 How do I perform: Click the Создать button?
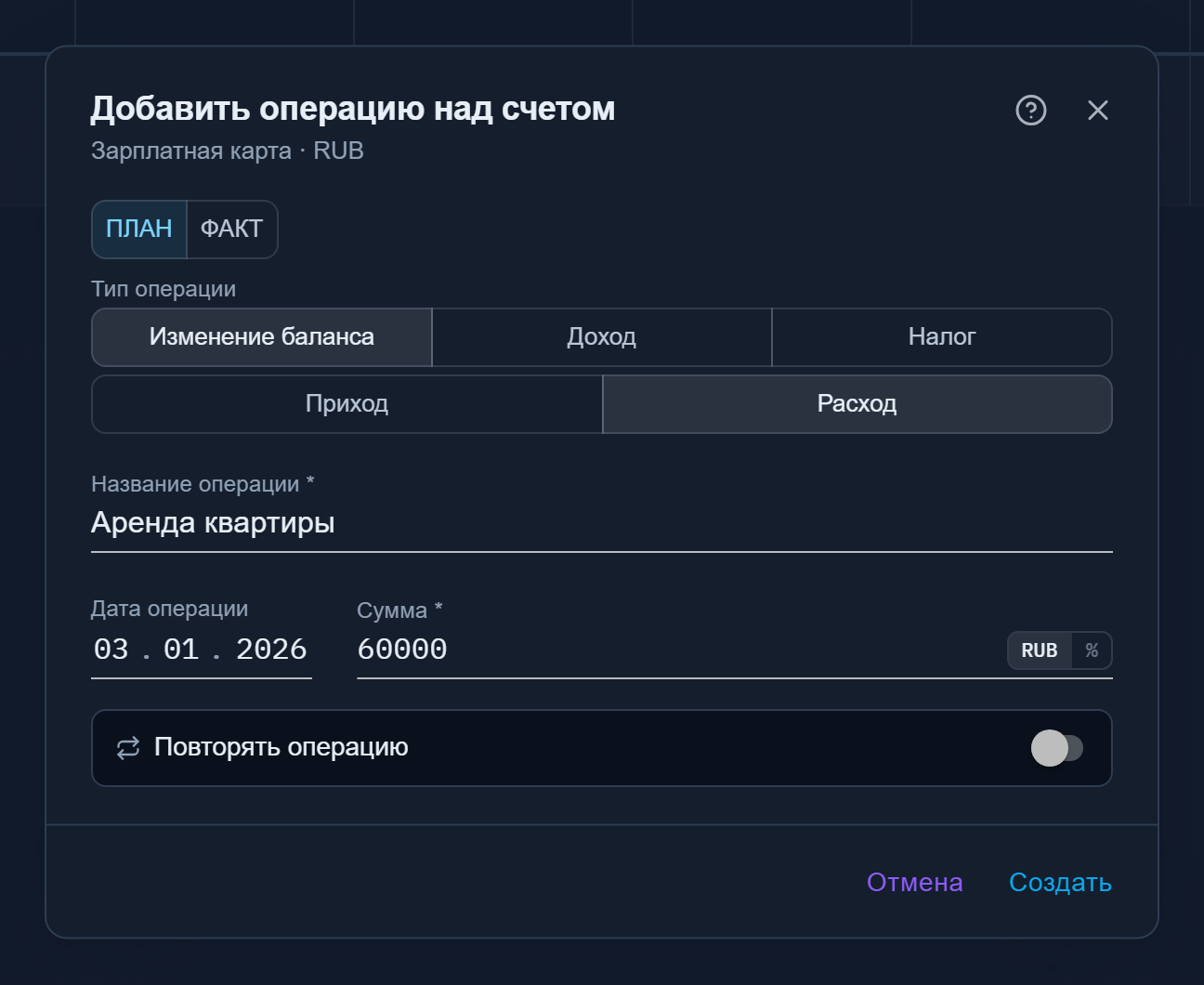pyautogui.click(x=1061, y=883)
